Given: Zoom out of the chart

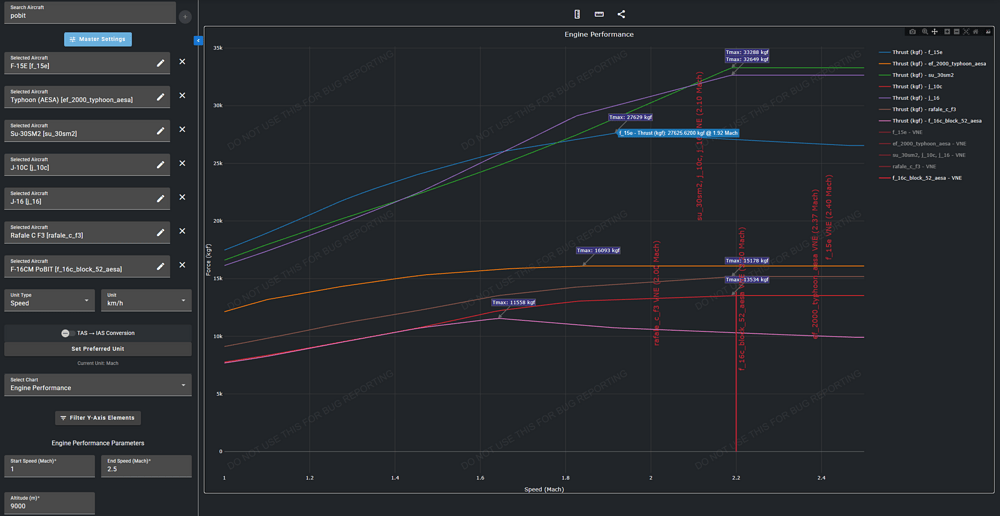Looking at the screenshot, I should click(957, 31).
